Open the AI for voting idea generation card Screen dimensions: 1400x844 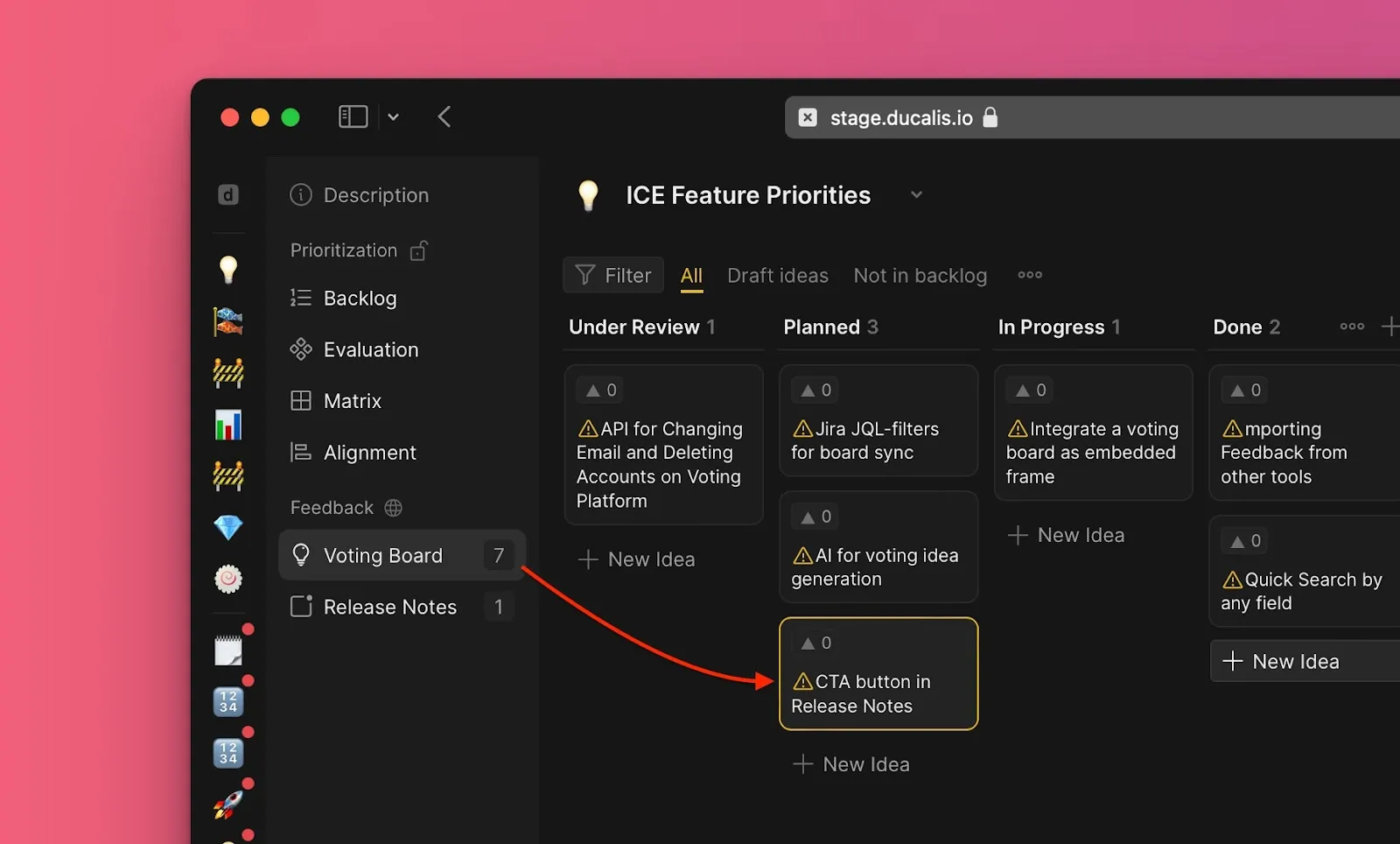click(x=878, y=566)
